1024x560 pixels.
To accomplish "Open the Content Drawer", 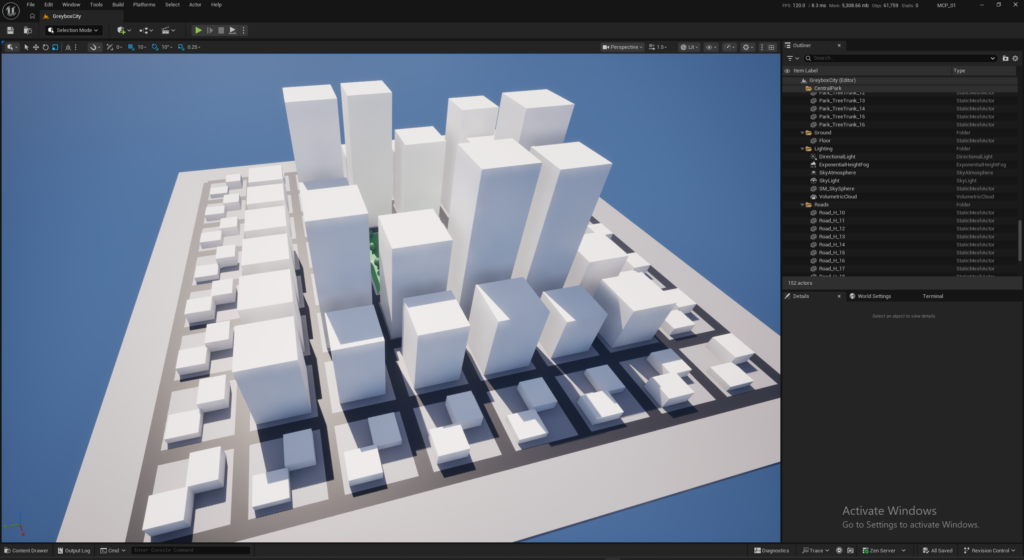I will [x=27, y=550].
